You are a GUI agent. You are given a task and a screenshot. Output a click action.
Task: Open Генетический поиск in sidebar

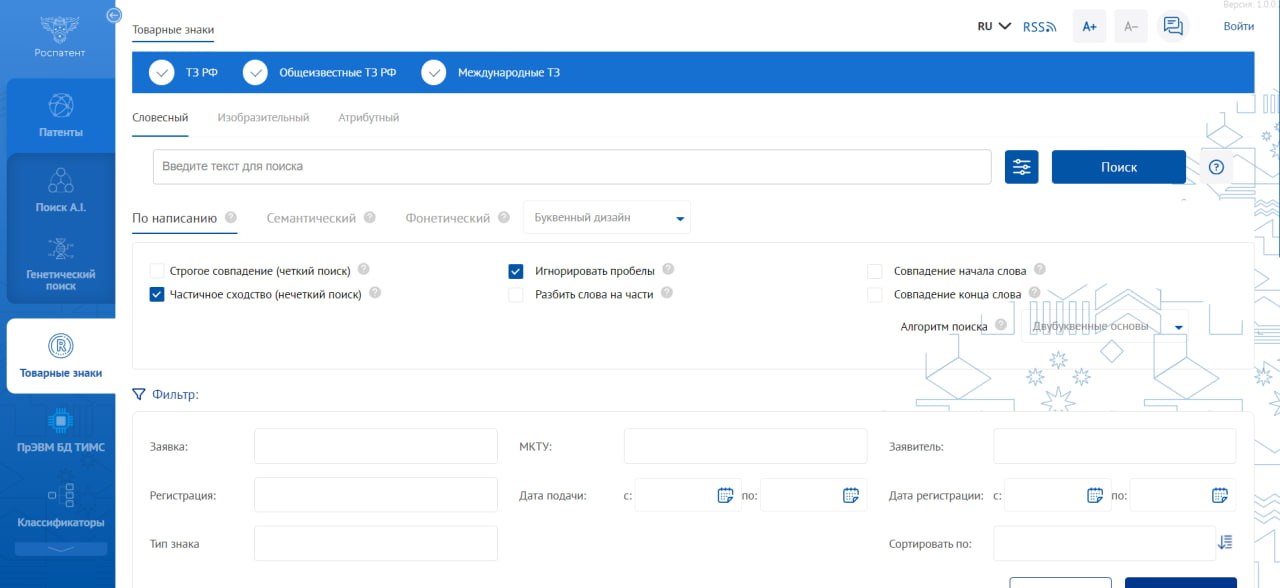click(61, 265)
